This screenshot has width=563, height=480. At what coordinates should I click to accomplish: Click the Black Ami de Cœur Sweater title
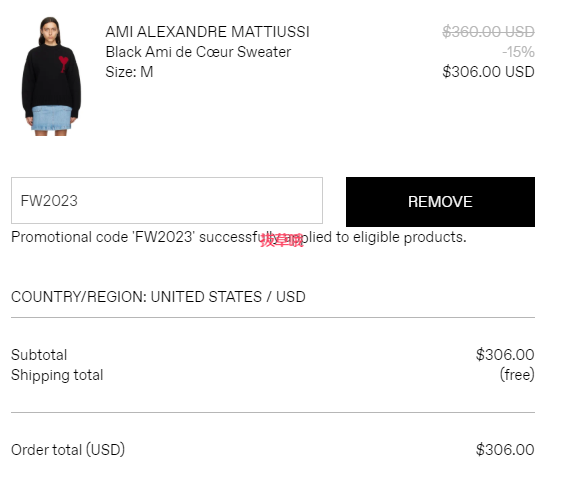pyautogui.click(x=198, y=52)
